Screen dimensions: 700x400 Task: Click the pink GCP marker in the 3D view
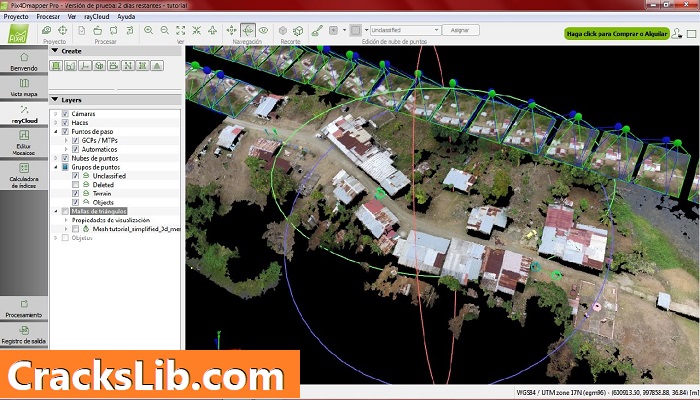point(597,306)
